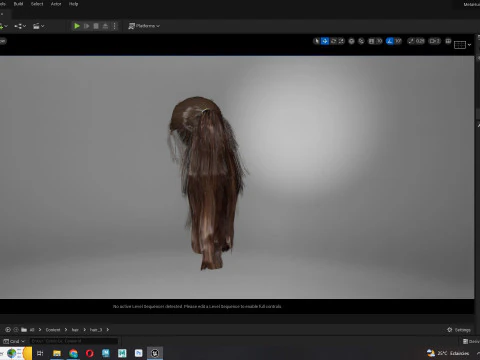Switch to Unreal Engine taskbar icon
This screenshot has height=360, width=480.
155,353
